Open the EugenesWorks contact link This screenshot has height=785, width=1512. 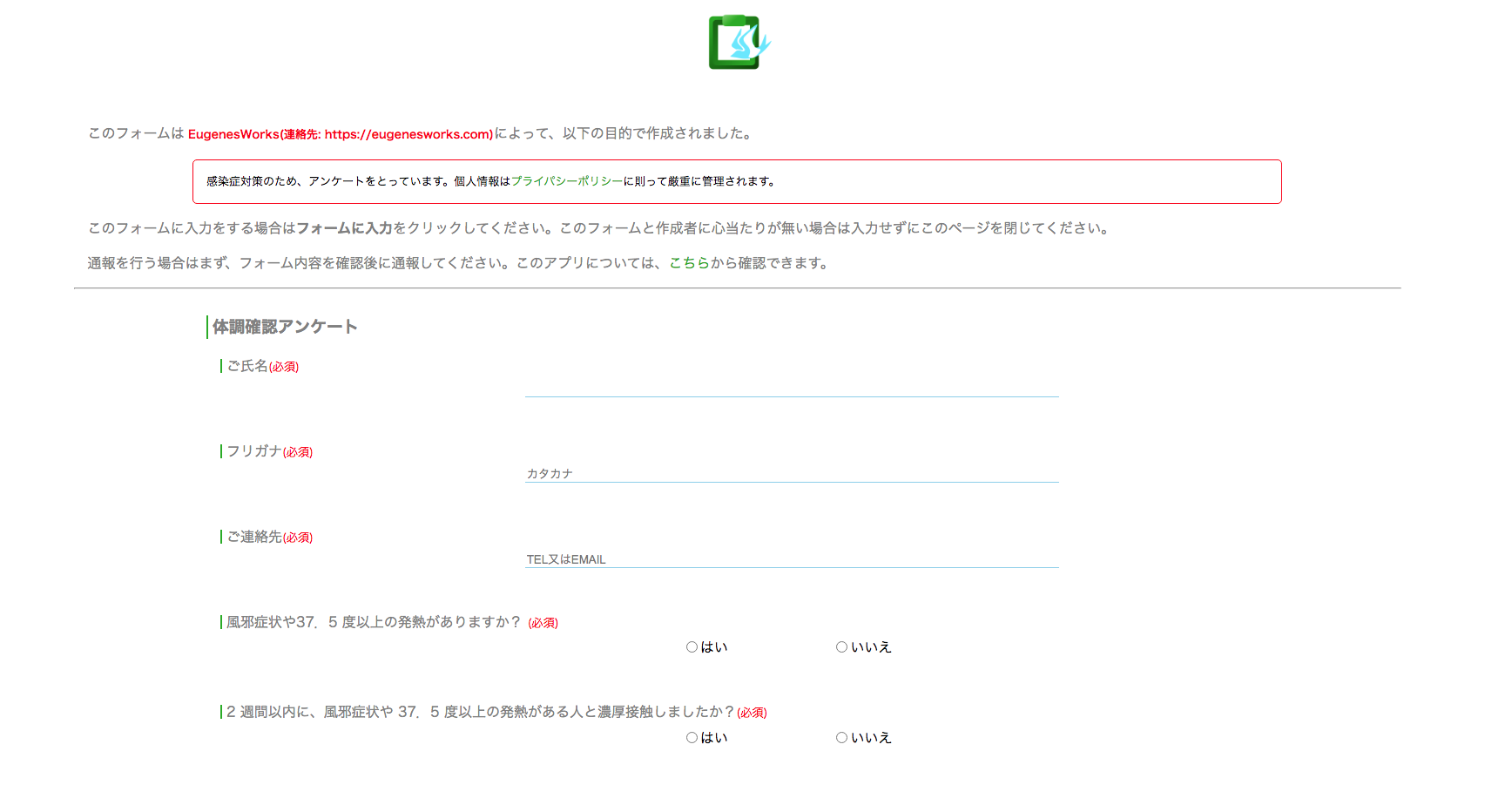point(341,134)
